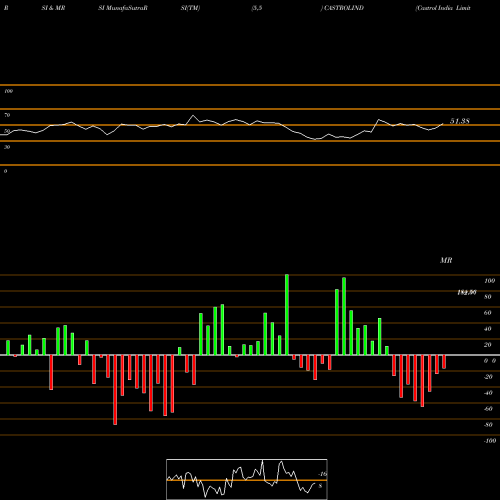Viewport: 500px width, 500px height.
Task: Click the rightmost red MR bar
Action: [x=444, y=362]
